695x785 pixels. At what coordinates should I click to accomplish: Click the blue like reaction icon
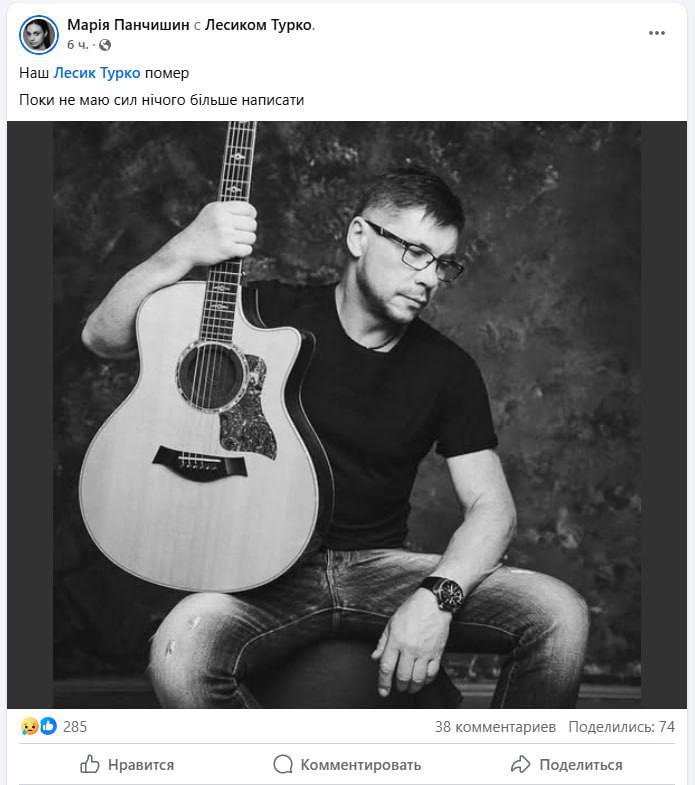pyautogui.click(x=48, y=726)
